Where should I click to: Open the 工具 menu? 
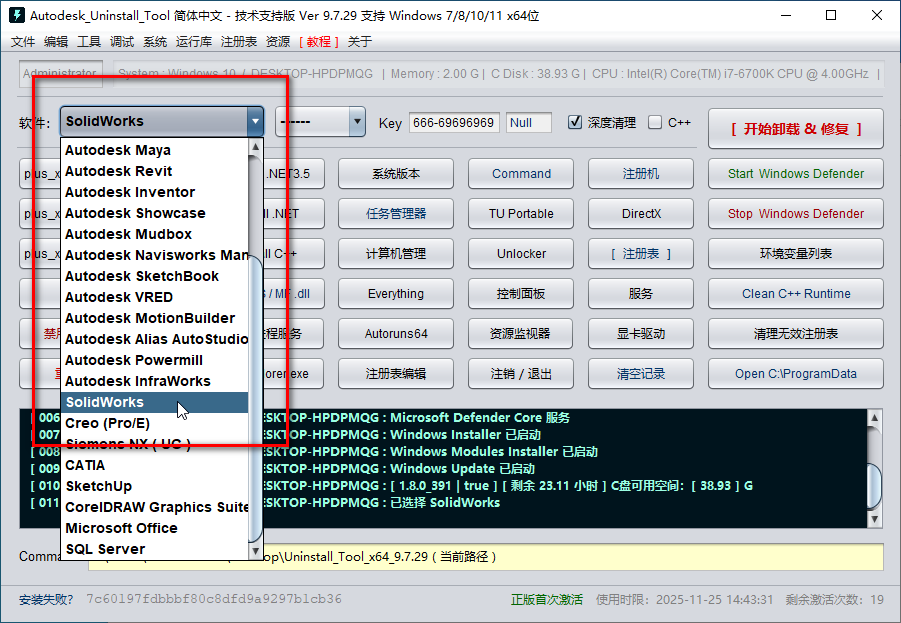(88, 41)
